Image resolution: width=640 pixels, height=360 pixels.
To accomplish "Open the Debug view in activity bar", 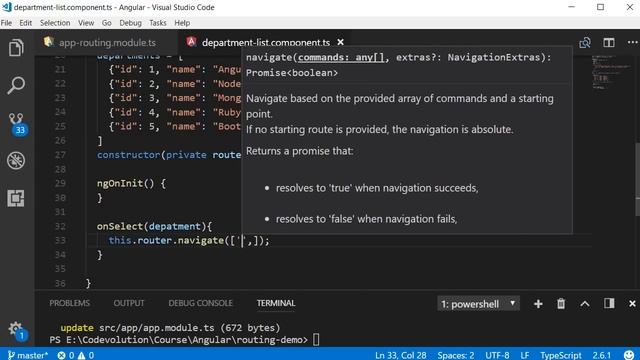I will tap(16, 161).
